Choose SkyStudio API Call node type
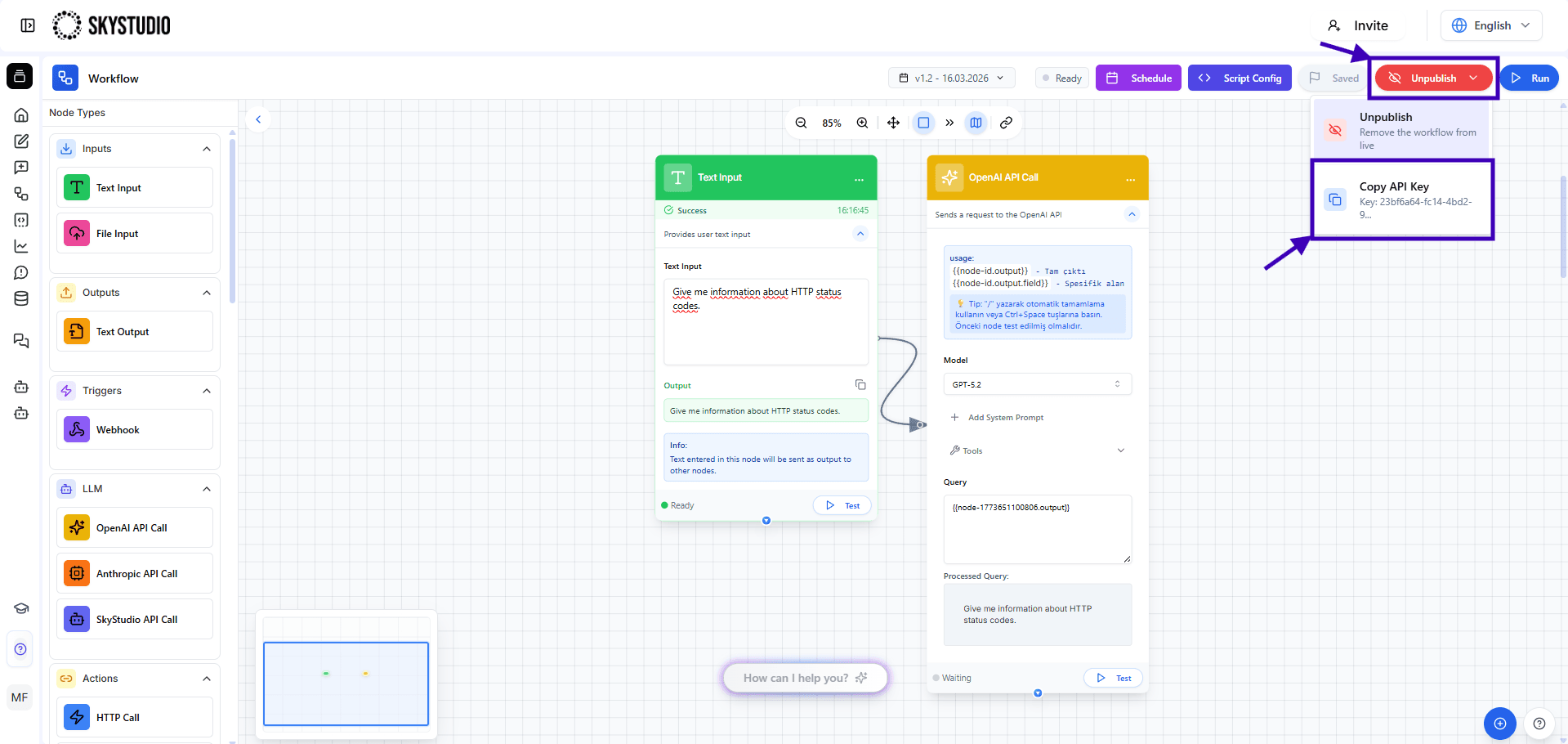This screenshot has height=744, width=1568. coord(135,620)
